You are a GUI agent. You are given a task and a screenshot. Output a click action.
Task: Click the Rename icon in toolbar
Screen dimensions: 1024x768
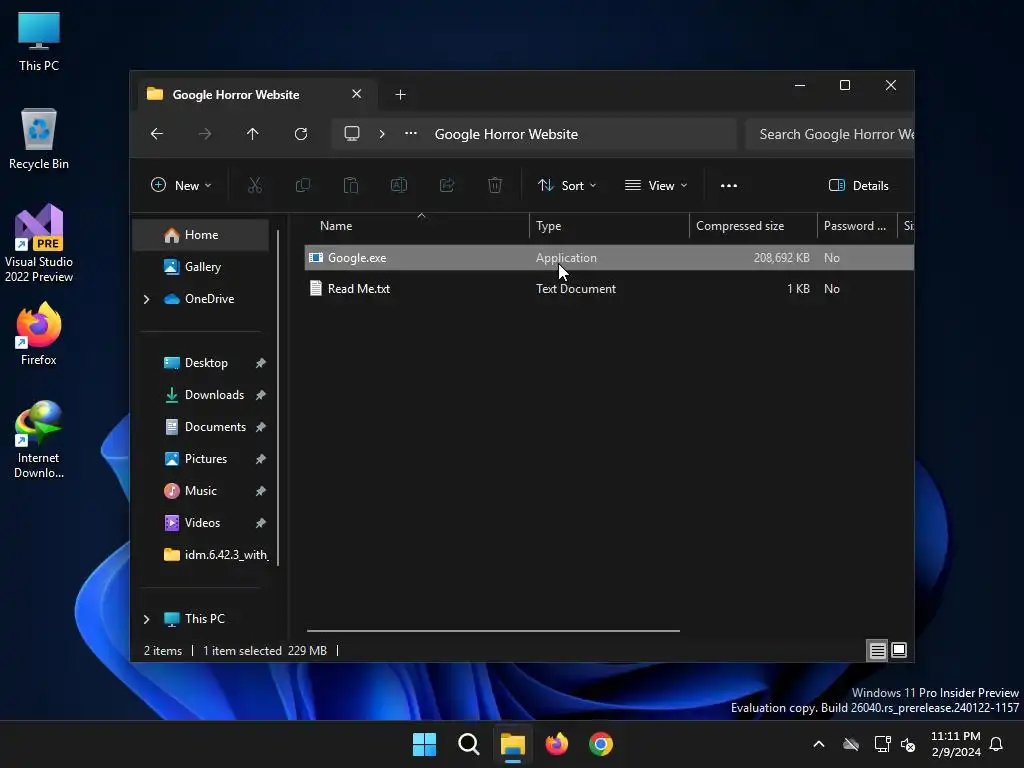(x=399, y=185)
